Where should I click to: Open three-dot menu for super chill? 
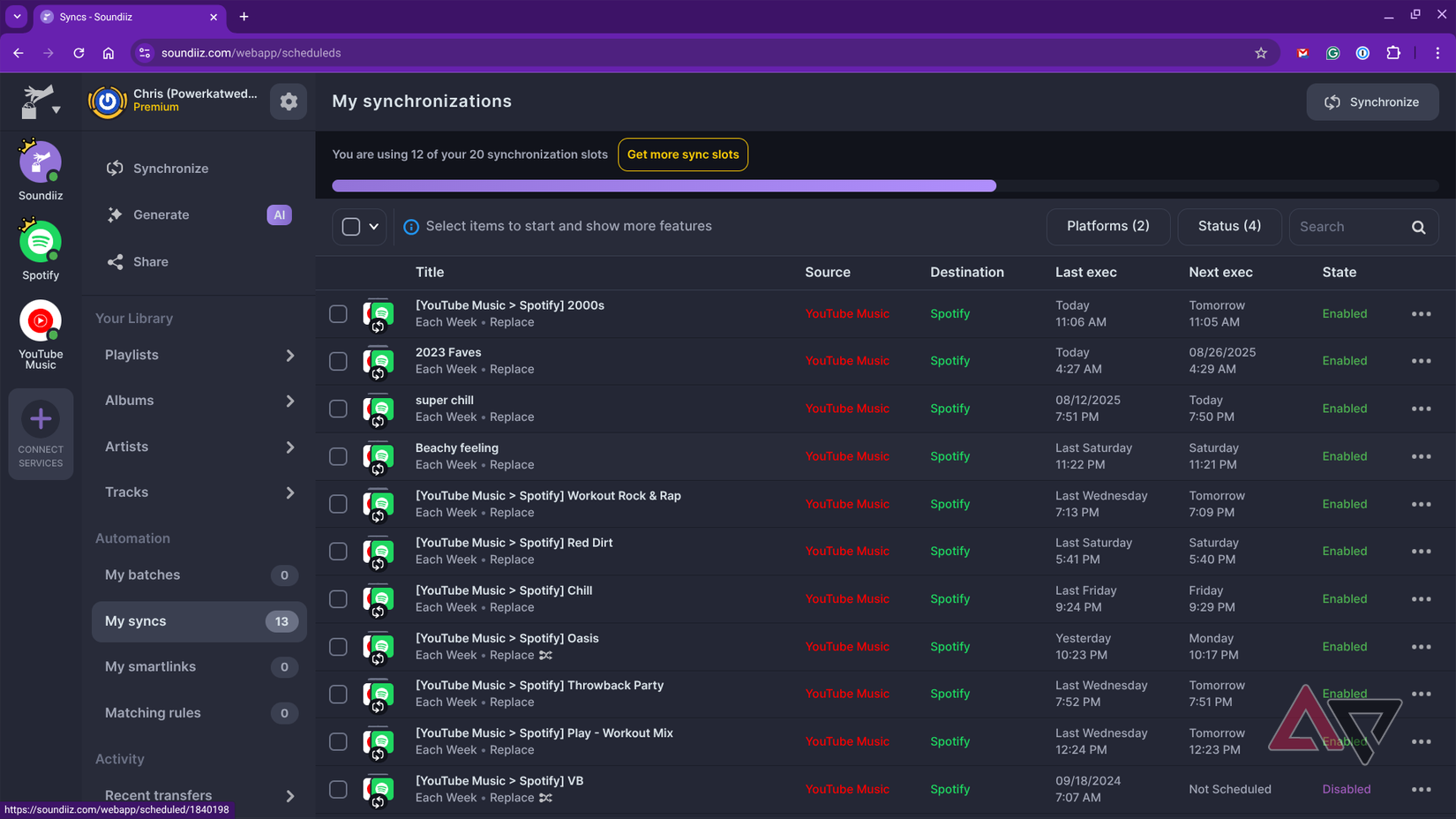1421,409
